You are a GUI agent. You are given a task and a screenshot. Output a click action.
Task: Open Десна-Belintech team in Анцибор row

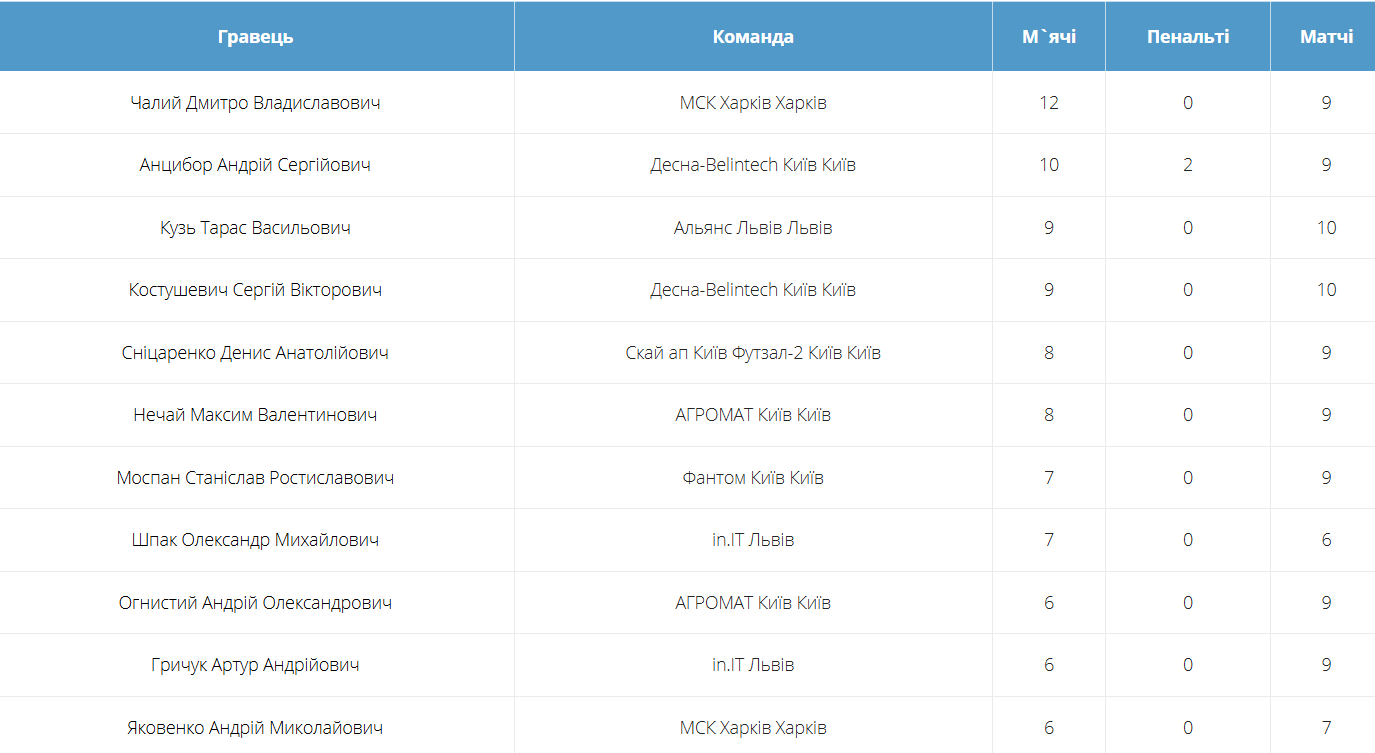[753, 165]
